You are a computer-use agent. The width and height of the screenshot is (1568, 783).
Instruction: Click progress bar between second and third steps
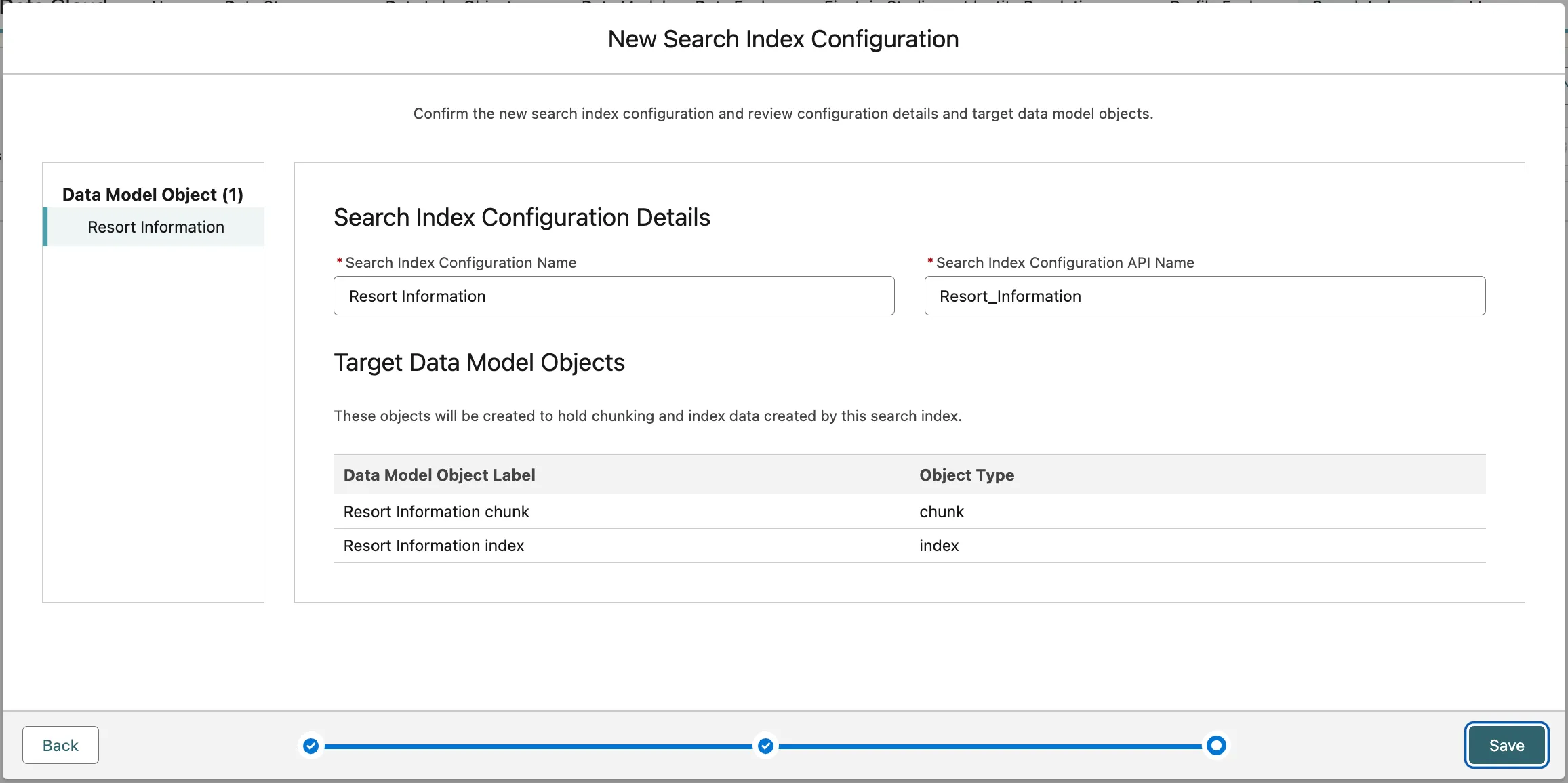(x=990, y=746)
